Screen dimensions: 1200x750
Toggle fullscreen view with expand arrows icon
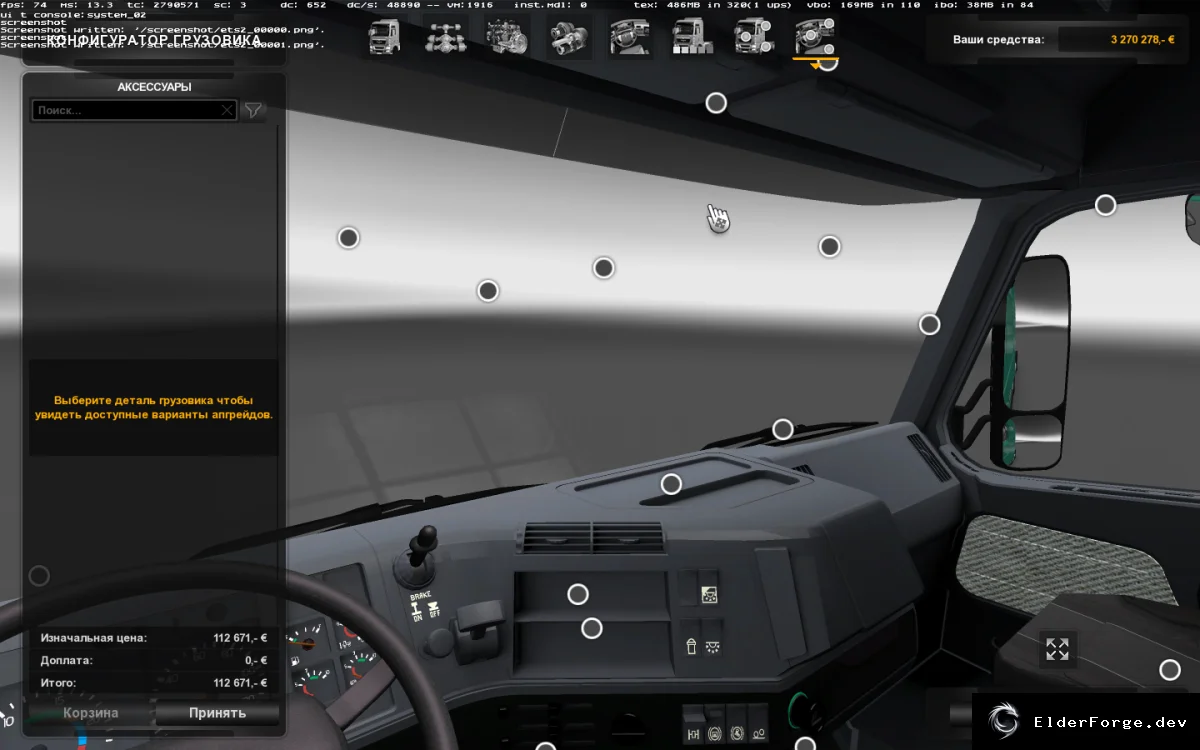coord(1057,649)
